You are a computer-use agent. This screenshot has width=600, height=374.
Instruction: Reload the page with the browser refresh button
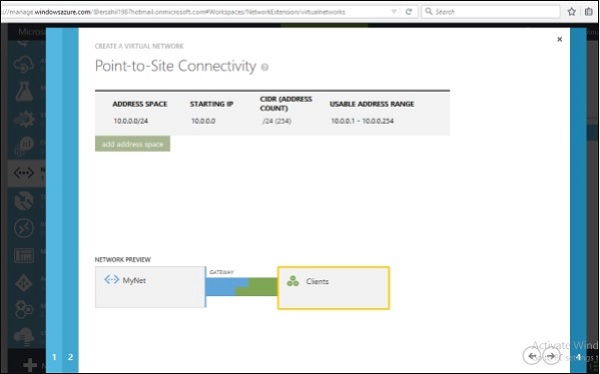[x=409, y=11]
